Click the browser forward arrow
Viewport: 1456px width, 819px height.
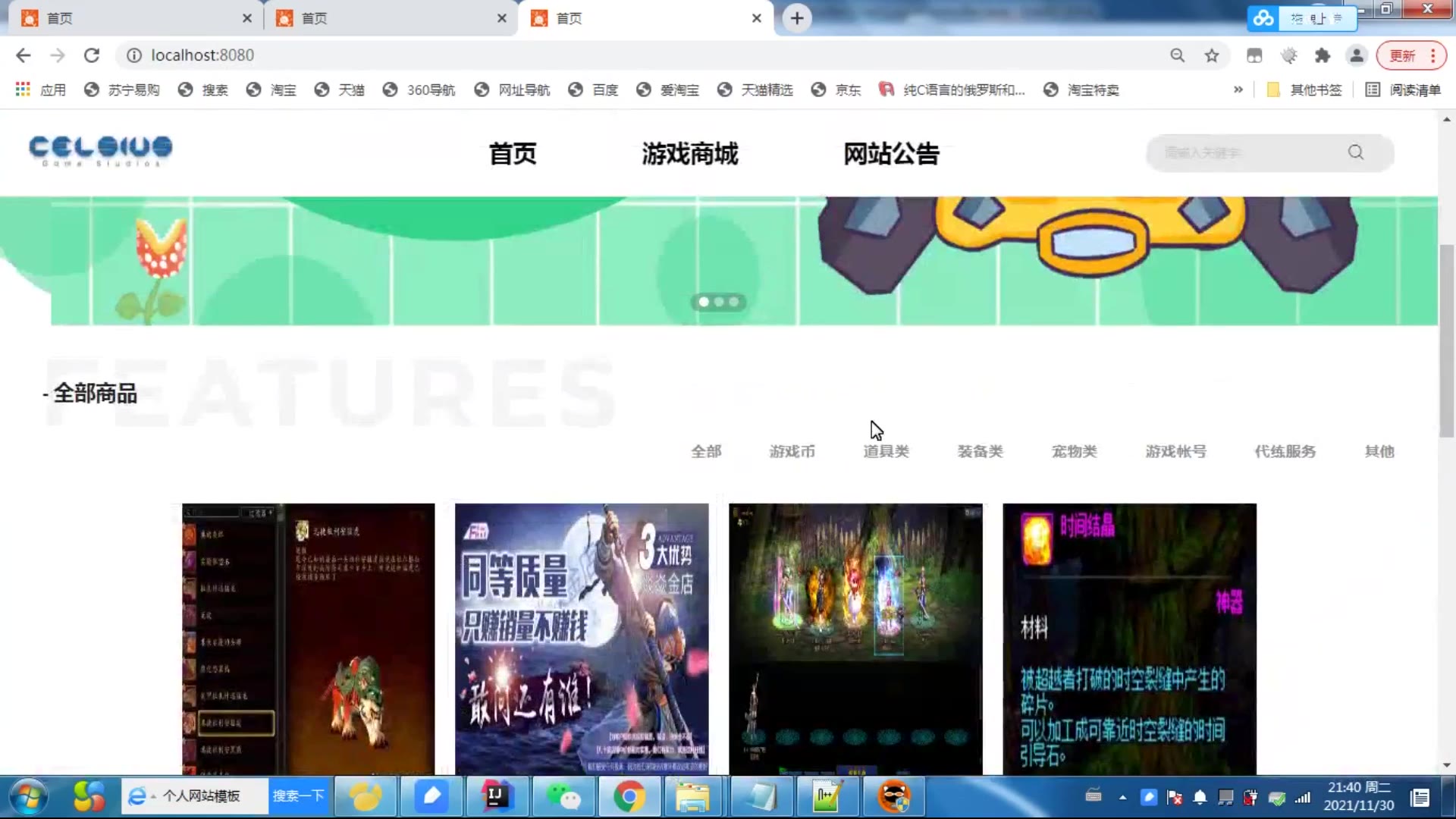coord(58,55)
